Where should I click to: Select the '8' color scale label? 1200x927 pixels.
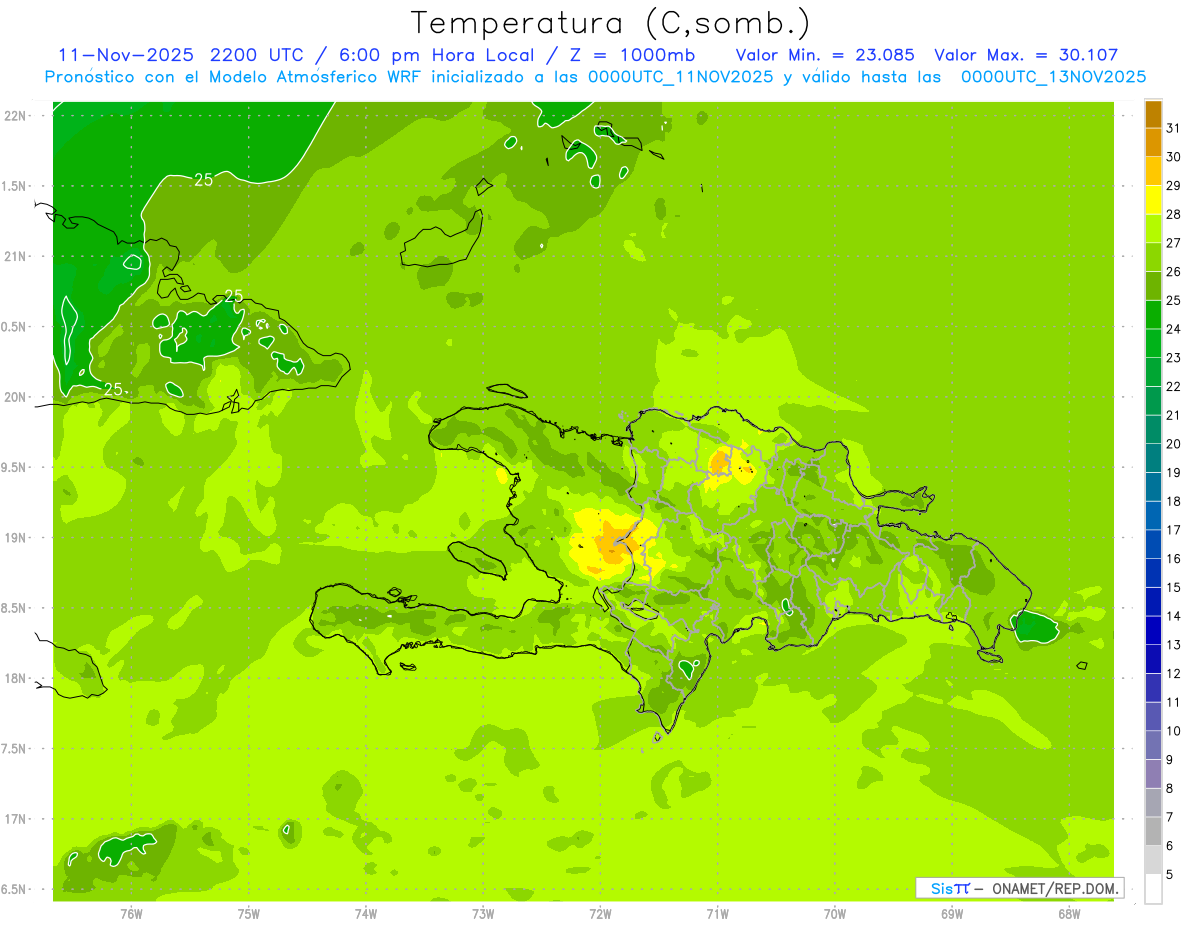pos(1170,788)
